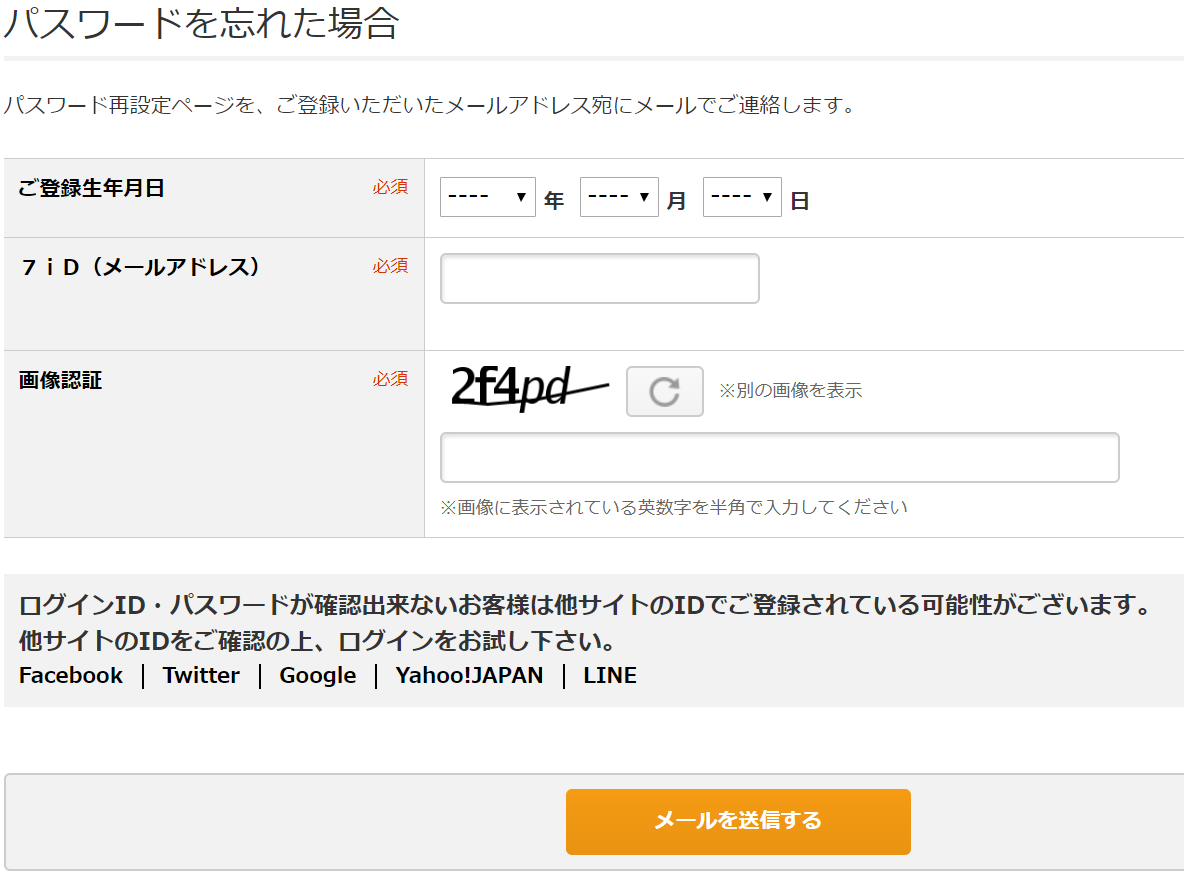Viewport: 1184px width, 882px height.
Task: Open the birth year dropdown
Action: tap(488, 198)
